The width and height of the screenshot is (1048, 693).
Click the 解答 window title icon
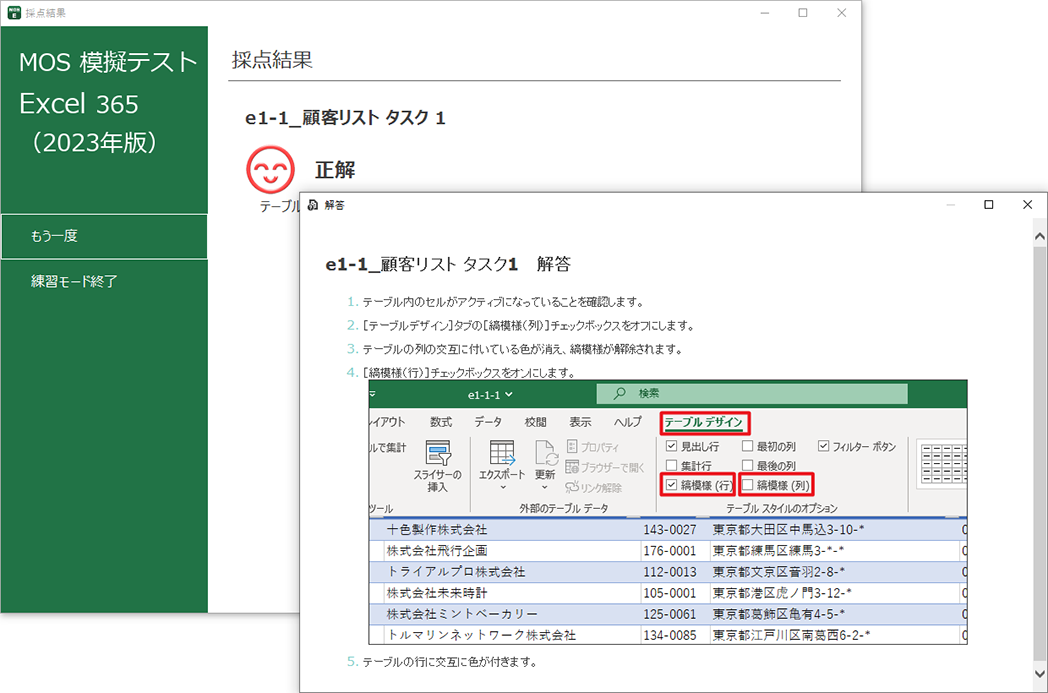tap(313, 205)
